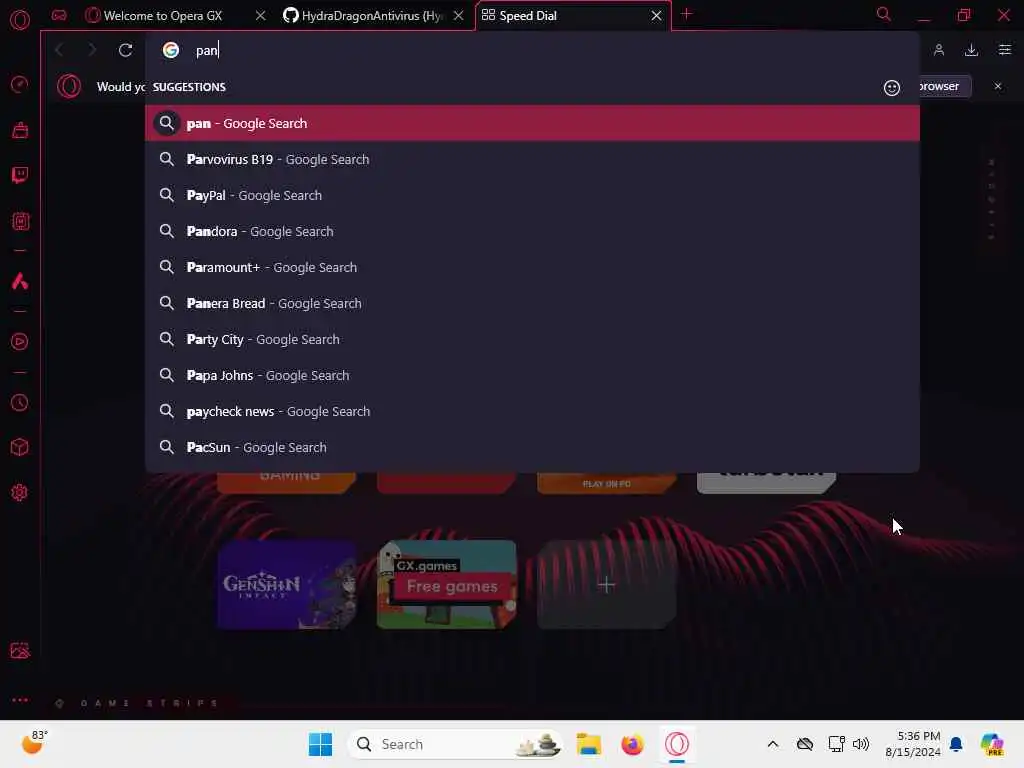The width and height of the screenshot is (1024, 768).
Task: Open File Explorer from taskbar
Action: click(588, 744)
